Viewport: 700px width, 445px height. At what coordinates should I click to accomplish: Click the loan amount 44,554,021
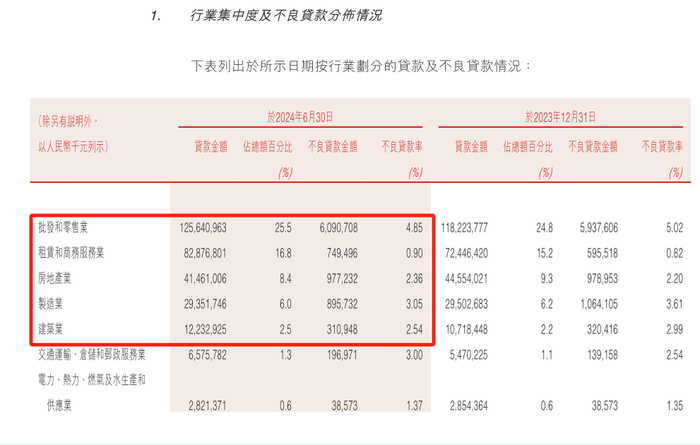[467, 279]
